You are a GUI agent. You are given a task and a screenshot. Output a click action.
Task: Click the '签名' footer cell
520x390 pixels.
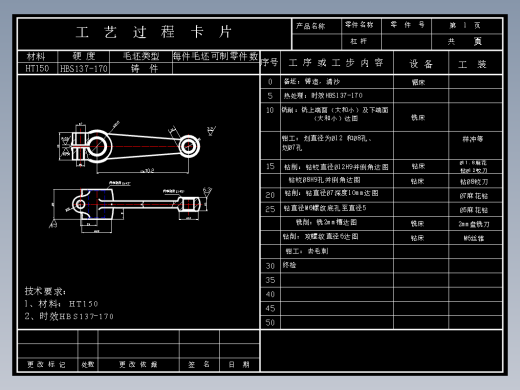tap(199, 364)
